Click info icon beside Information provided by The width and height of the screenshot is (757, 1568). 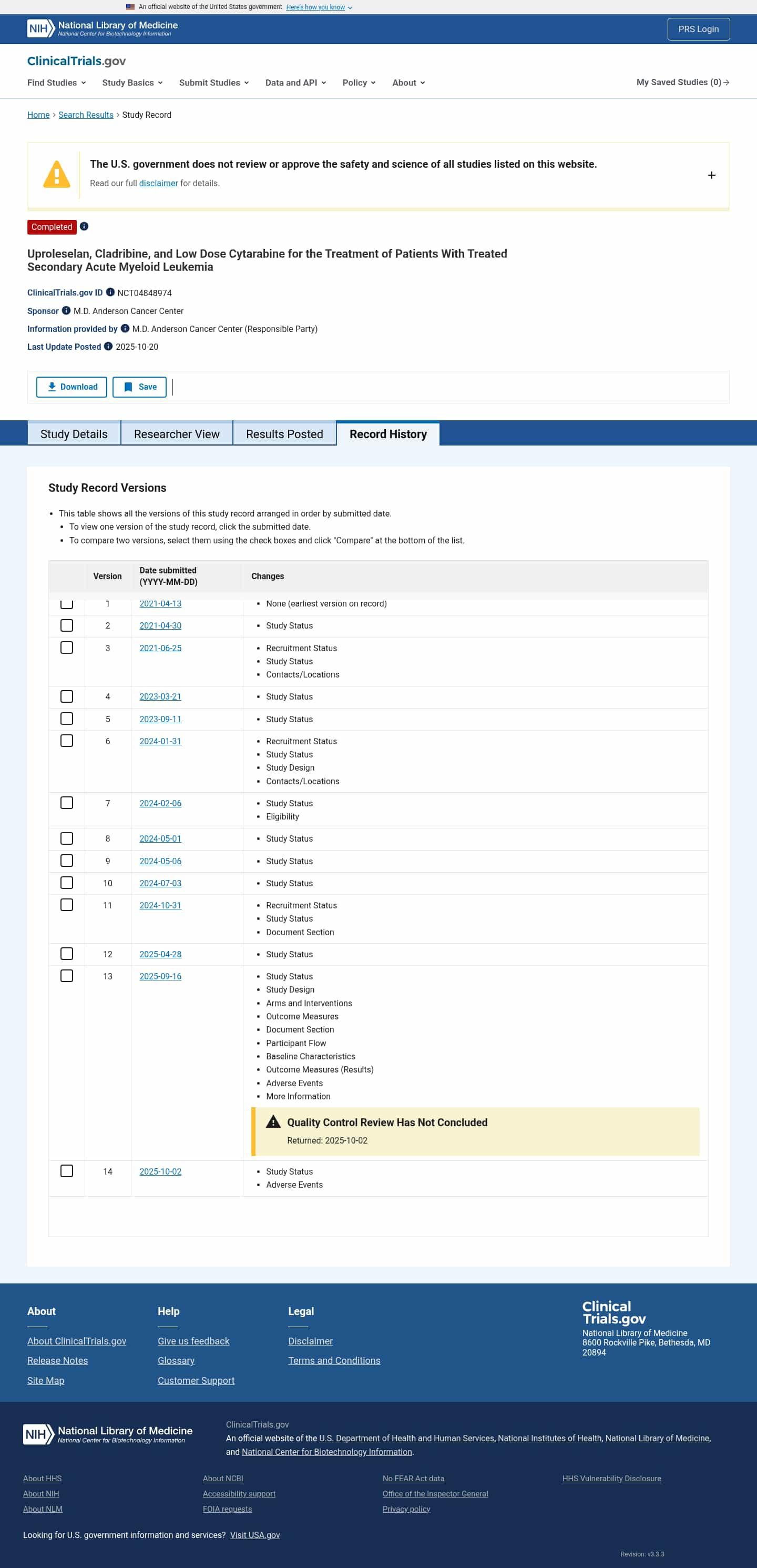tap(125, 328)
